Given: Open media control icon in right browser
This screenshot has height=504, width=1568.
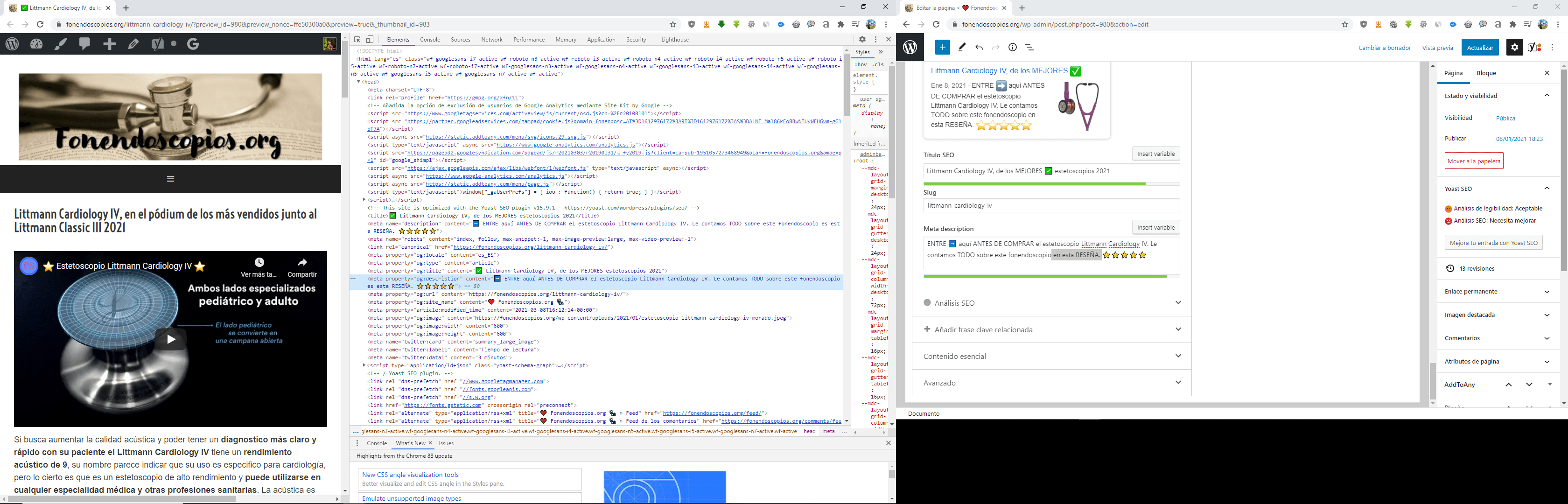Looking at the screenshot, I should coord(1527,24).
